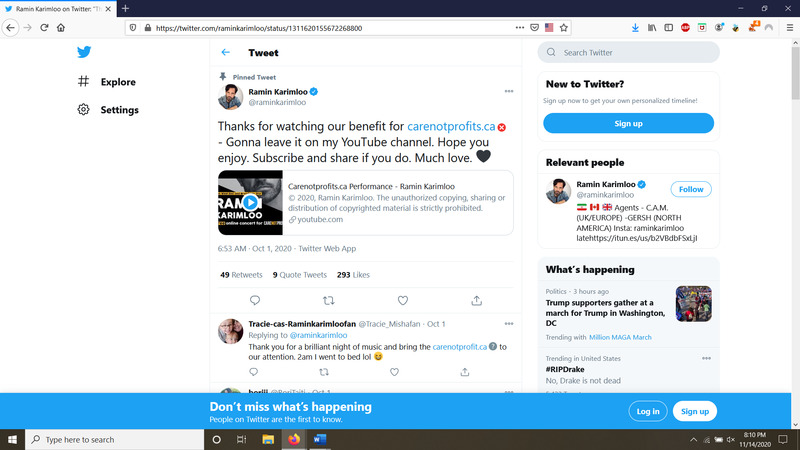Open the Firefox hamburger menu

(x=787, y=28)
